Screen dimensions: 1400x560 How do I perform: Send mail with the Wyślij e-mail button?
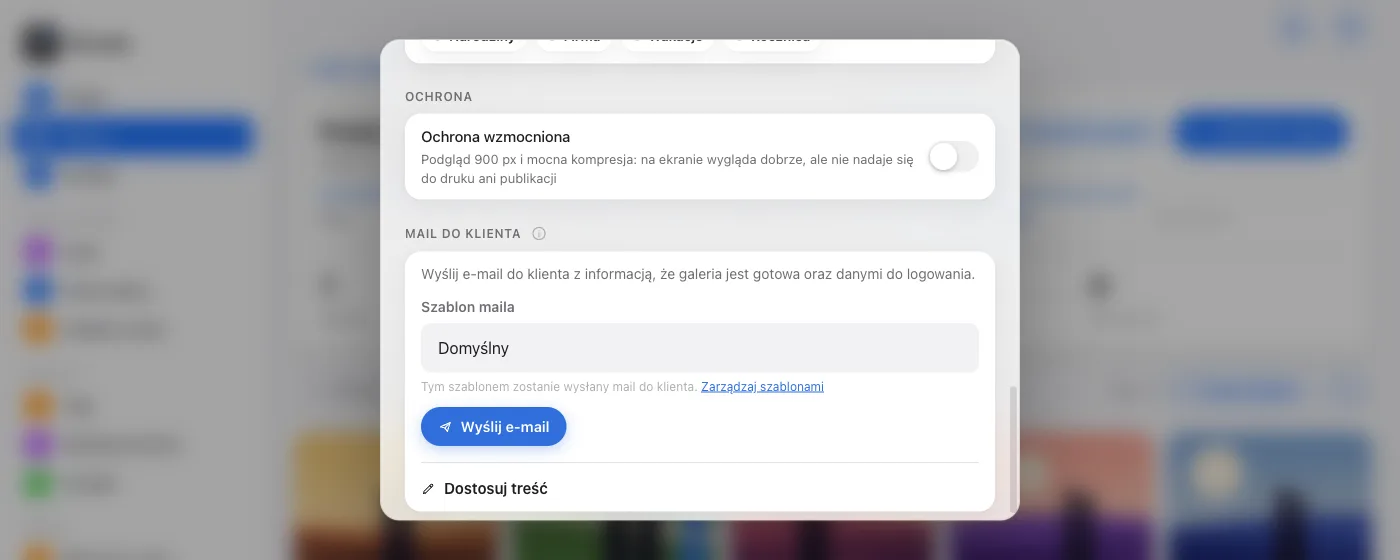tap(494, 426)
